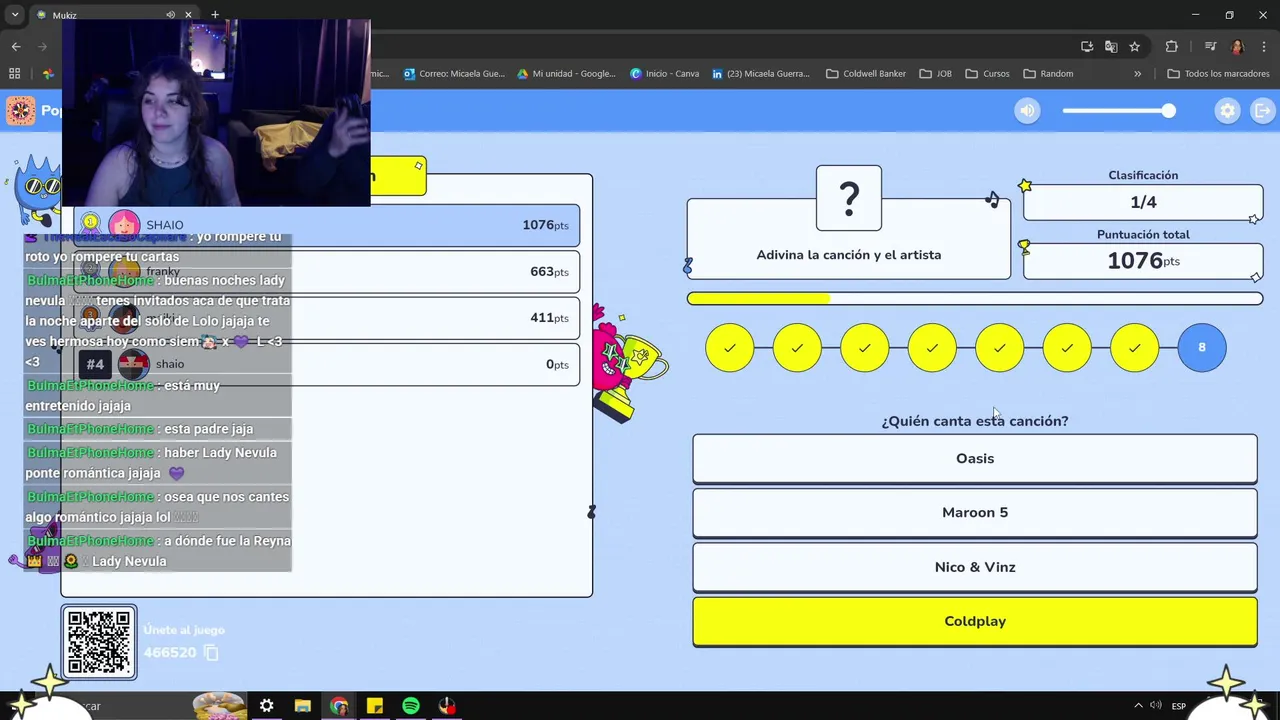The height and width of the screenshot is (720, 1280).
Task: Adjust the game volume slider
Action: (x=1118, y=111)
